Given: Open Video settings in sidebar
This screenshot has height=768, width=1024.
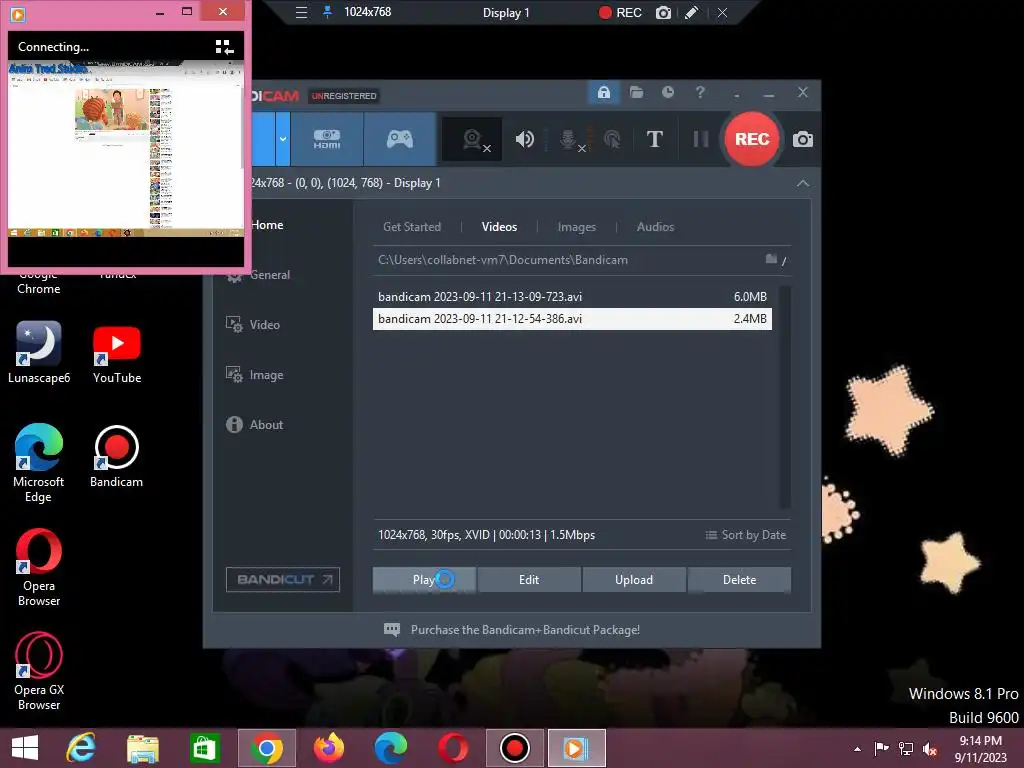Looking at the screenshot, I should (x=253, y=325).
